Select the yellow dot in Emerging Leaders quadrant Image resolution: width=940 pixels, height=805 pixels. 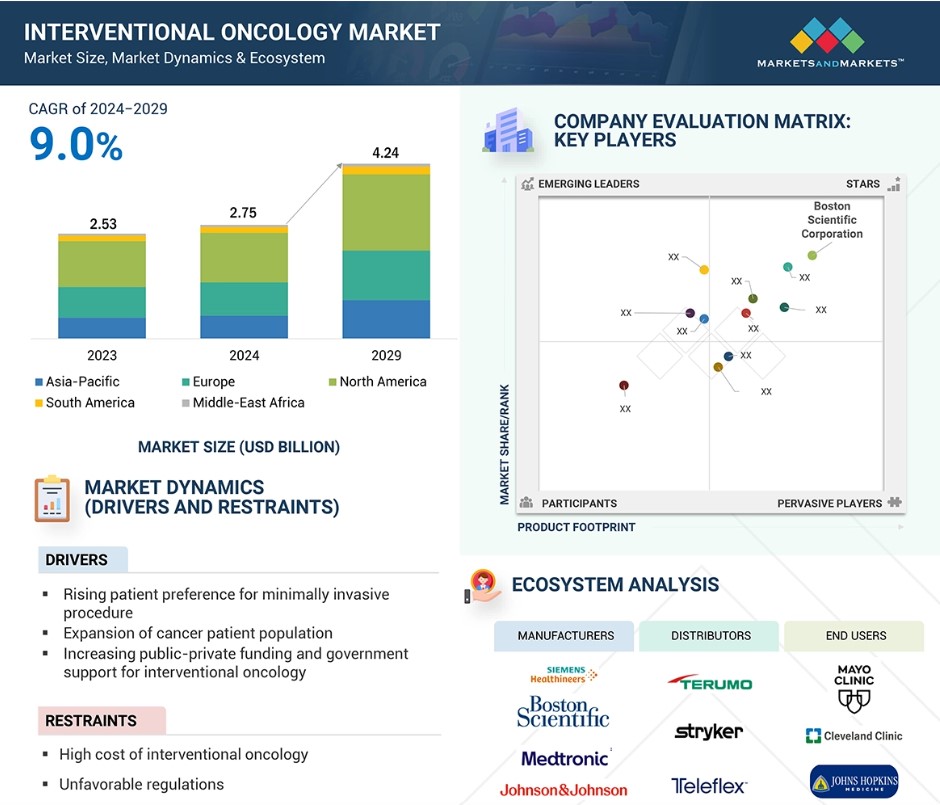[x=704, y=270]
